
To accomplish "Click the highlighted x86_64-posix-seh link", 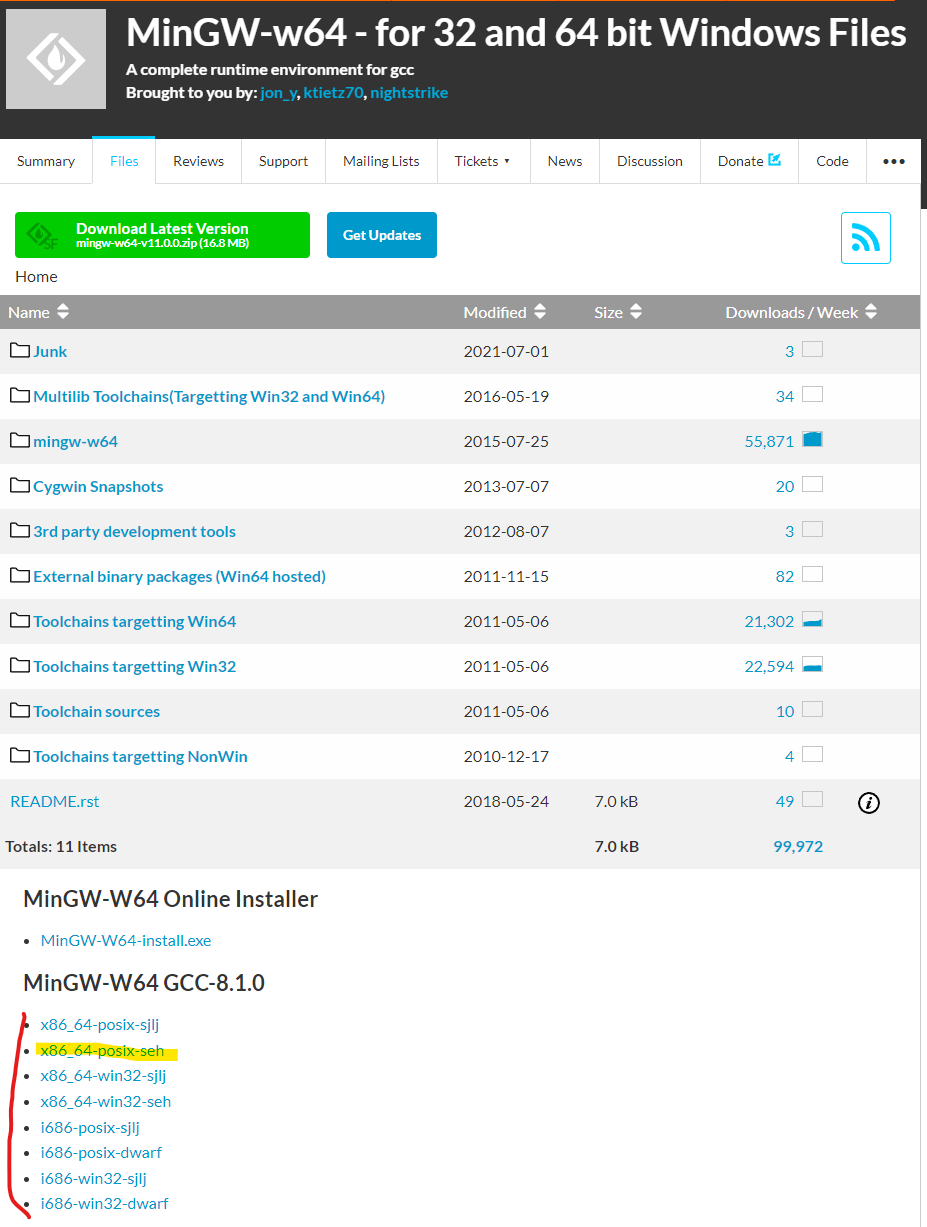I will pyautogui.click(x=102, y=1050).
